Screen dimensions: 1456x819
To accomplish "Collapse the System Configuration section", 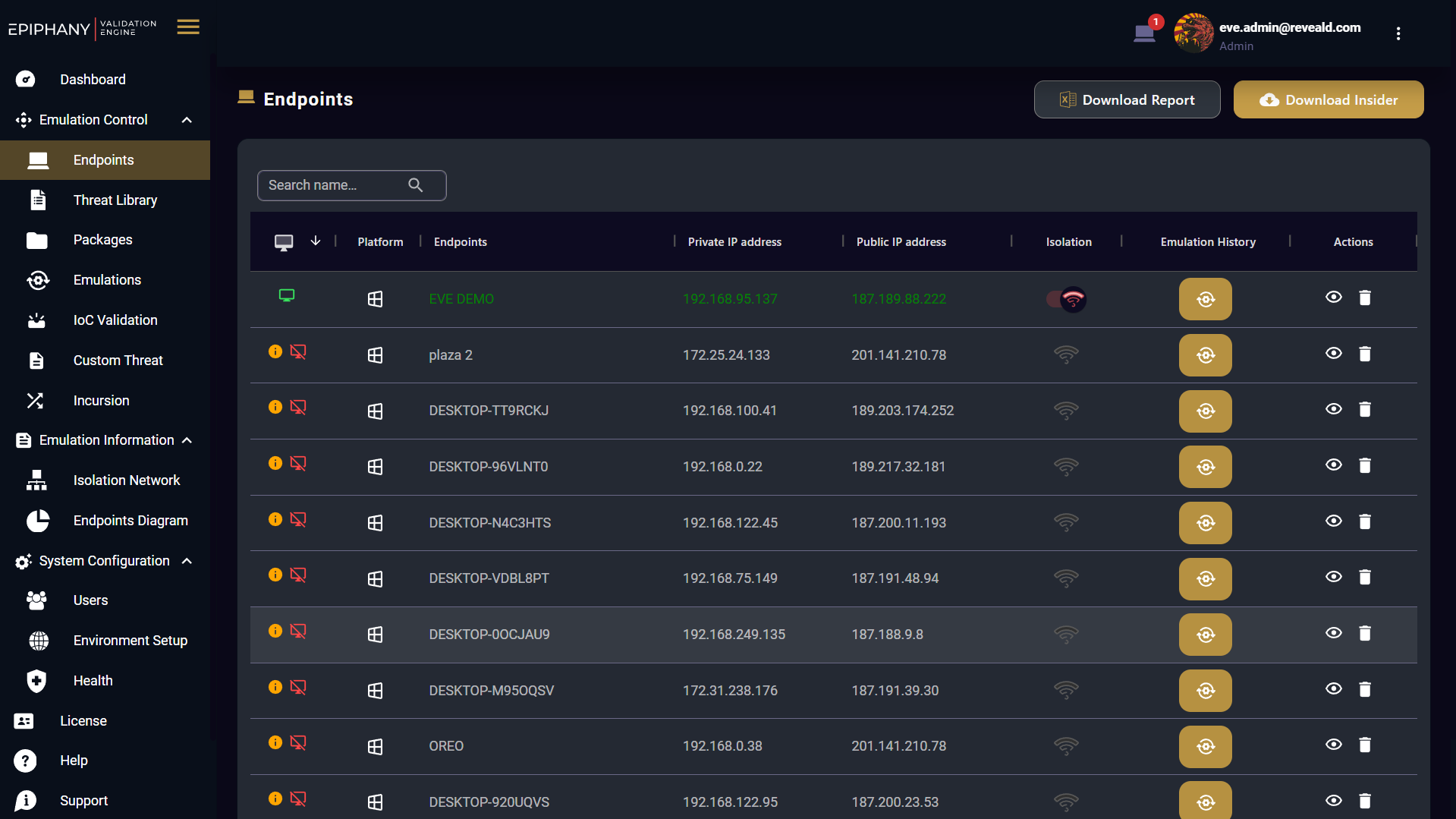I will [187, 561].
